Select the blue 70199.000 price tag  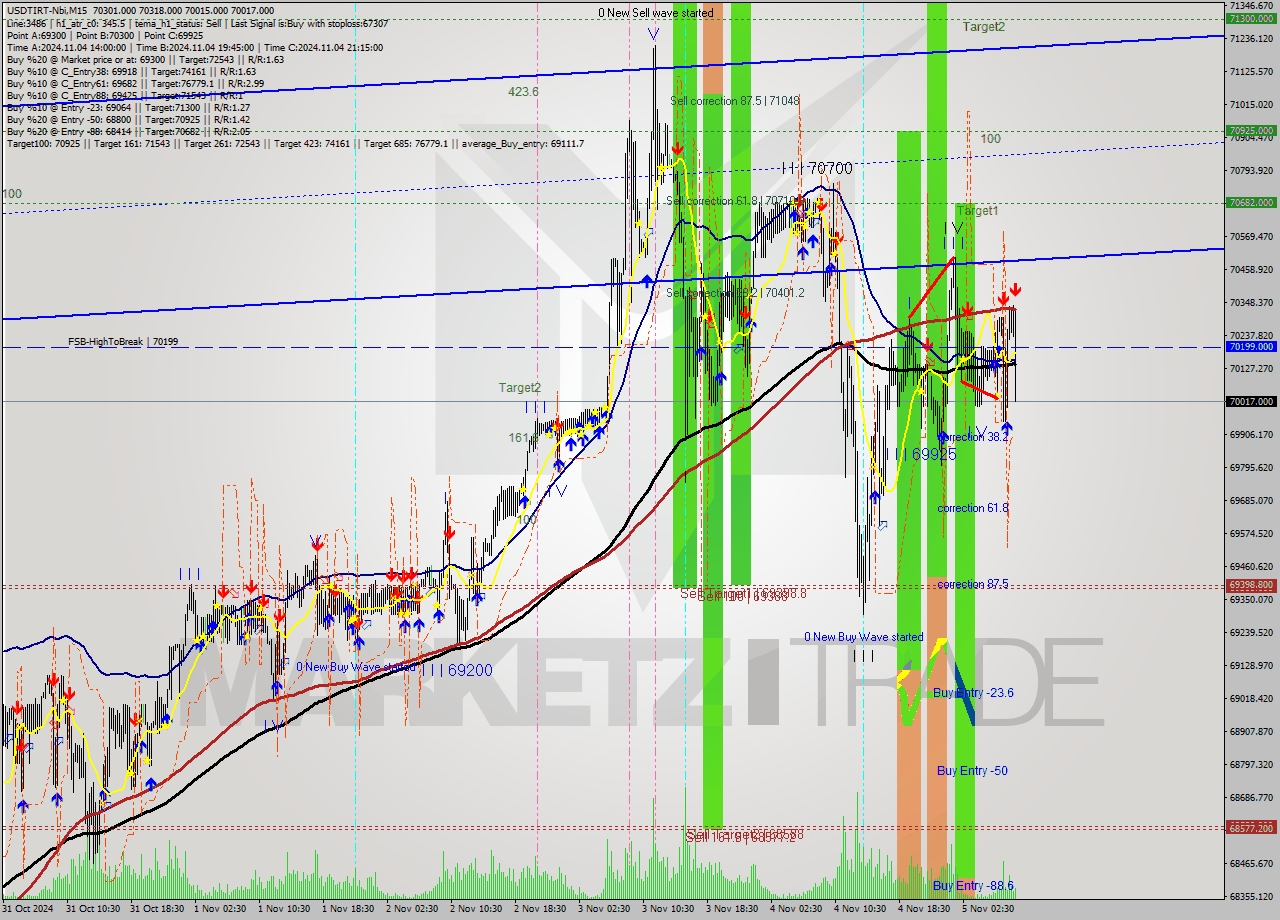(x=1251, y=347)
